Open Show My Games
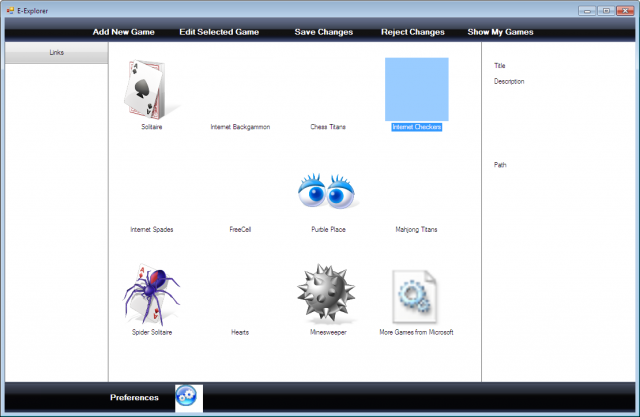The width and height of the screenshot is (640, 417). click(x=500, y=32)
